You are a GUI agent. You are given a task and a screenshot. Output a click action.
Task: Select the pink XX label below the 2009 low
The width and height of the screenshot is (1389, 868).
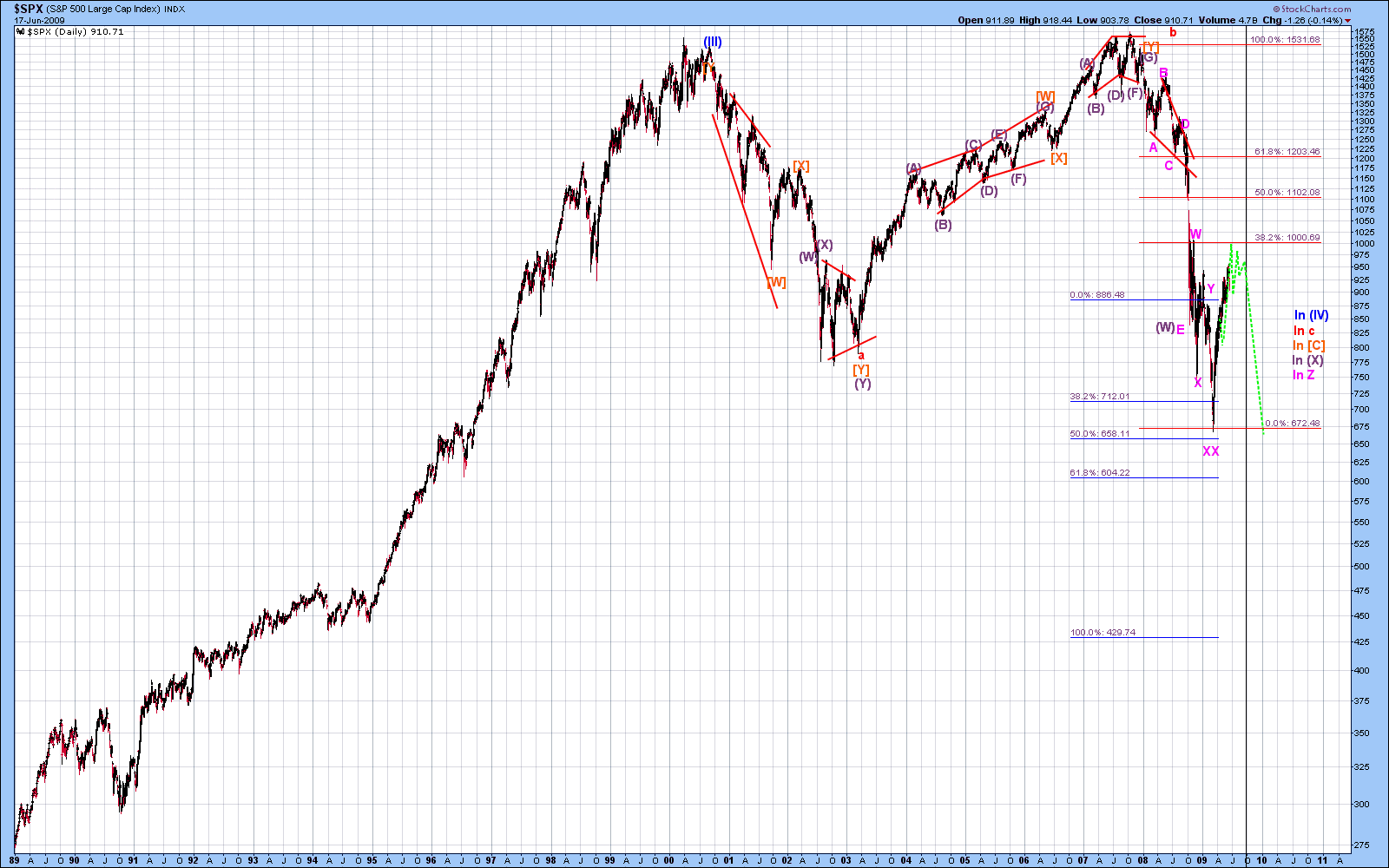(x=1210, y=451)
